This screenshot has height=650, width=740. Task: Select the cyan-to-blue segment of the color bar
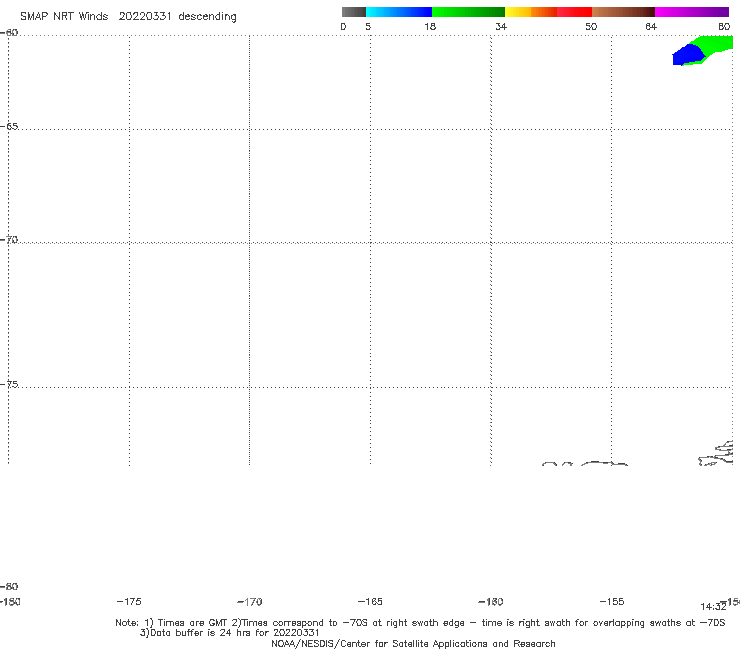[399, 12]
